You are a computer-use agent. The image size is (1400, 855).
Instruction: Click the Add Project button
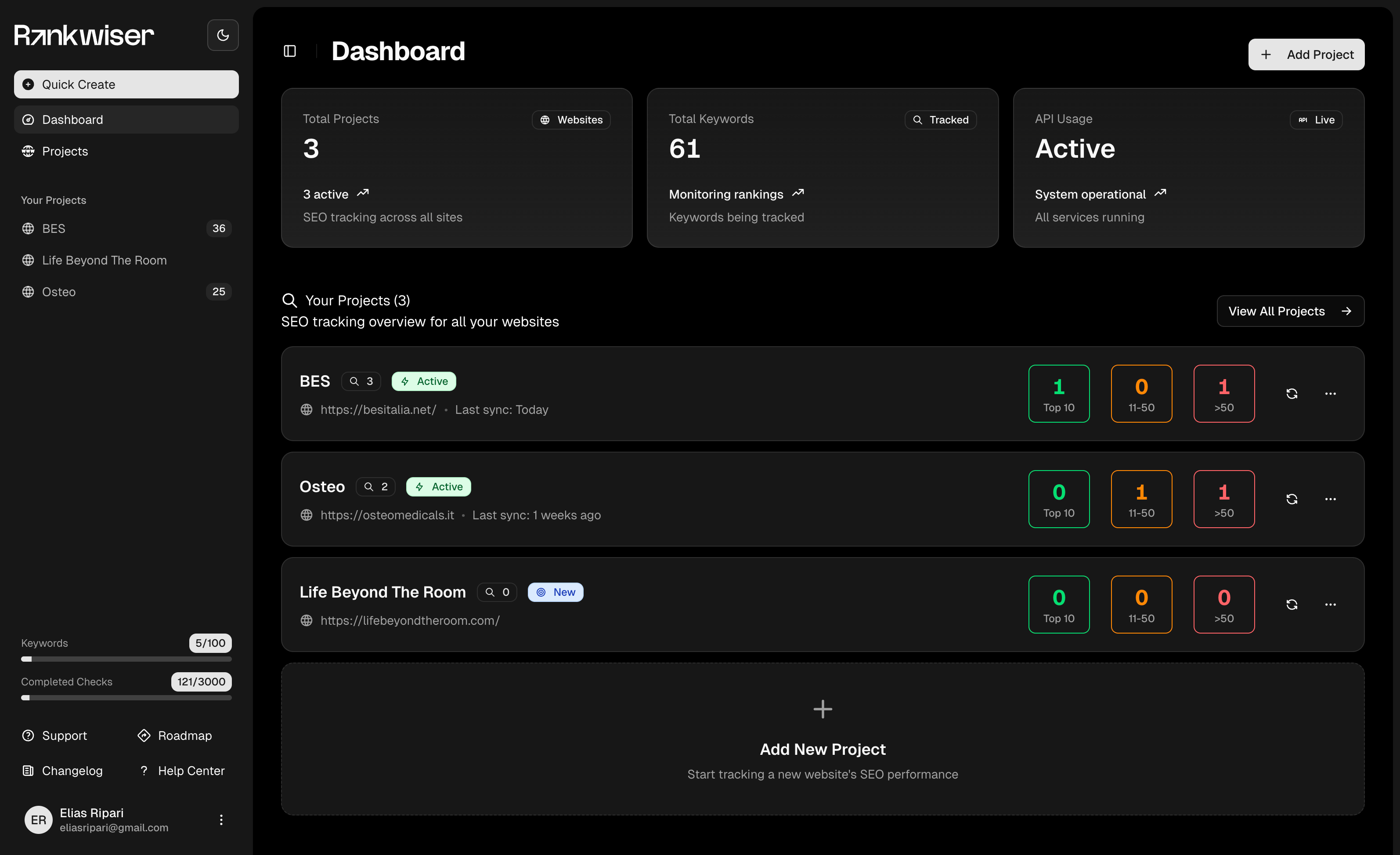click(1306, 54)
